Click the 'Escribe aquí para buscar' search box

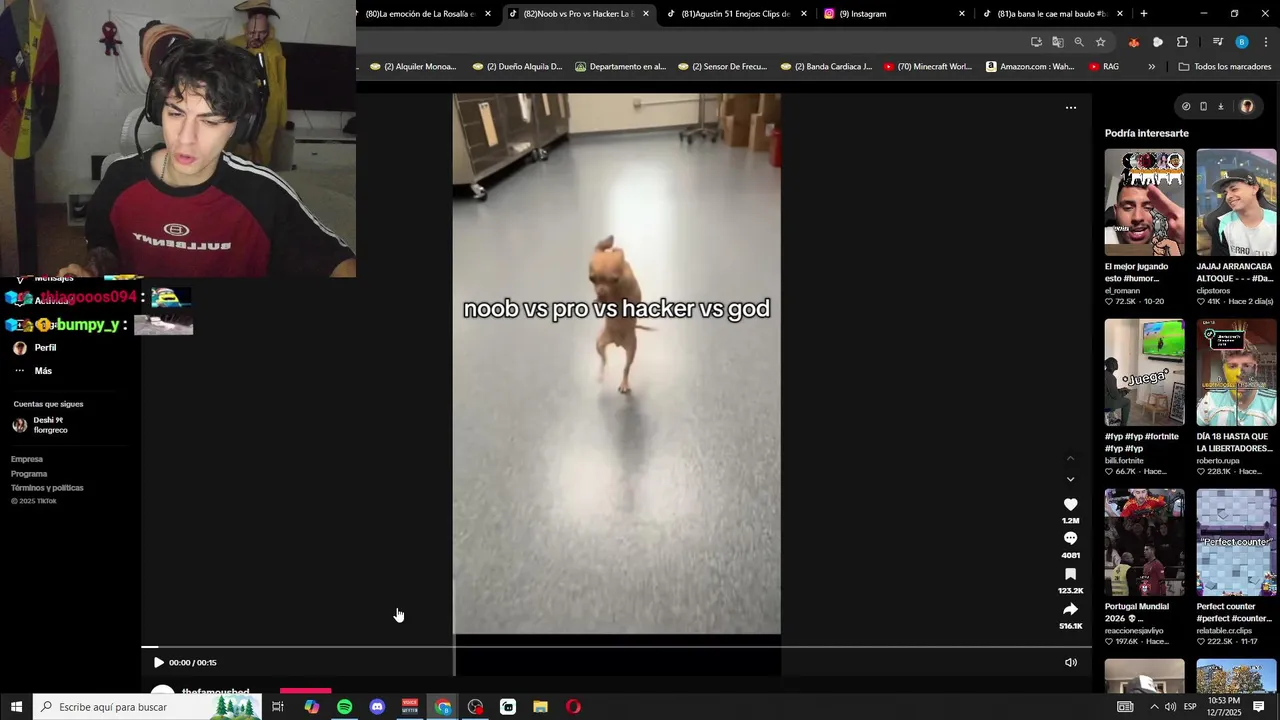[x=147, y=707]
